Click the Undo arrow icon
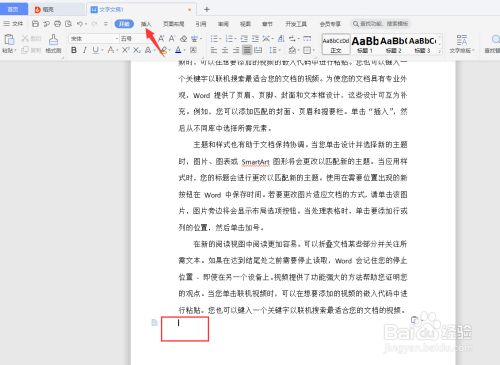The width and height of the screenshot is (500, 365). click(x=80, y=24)
